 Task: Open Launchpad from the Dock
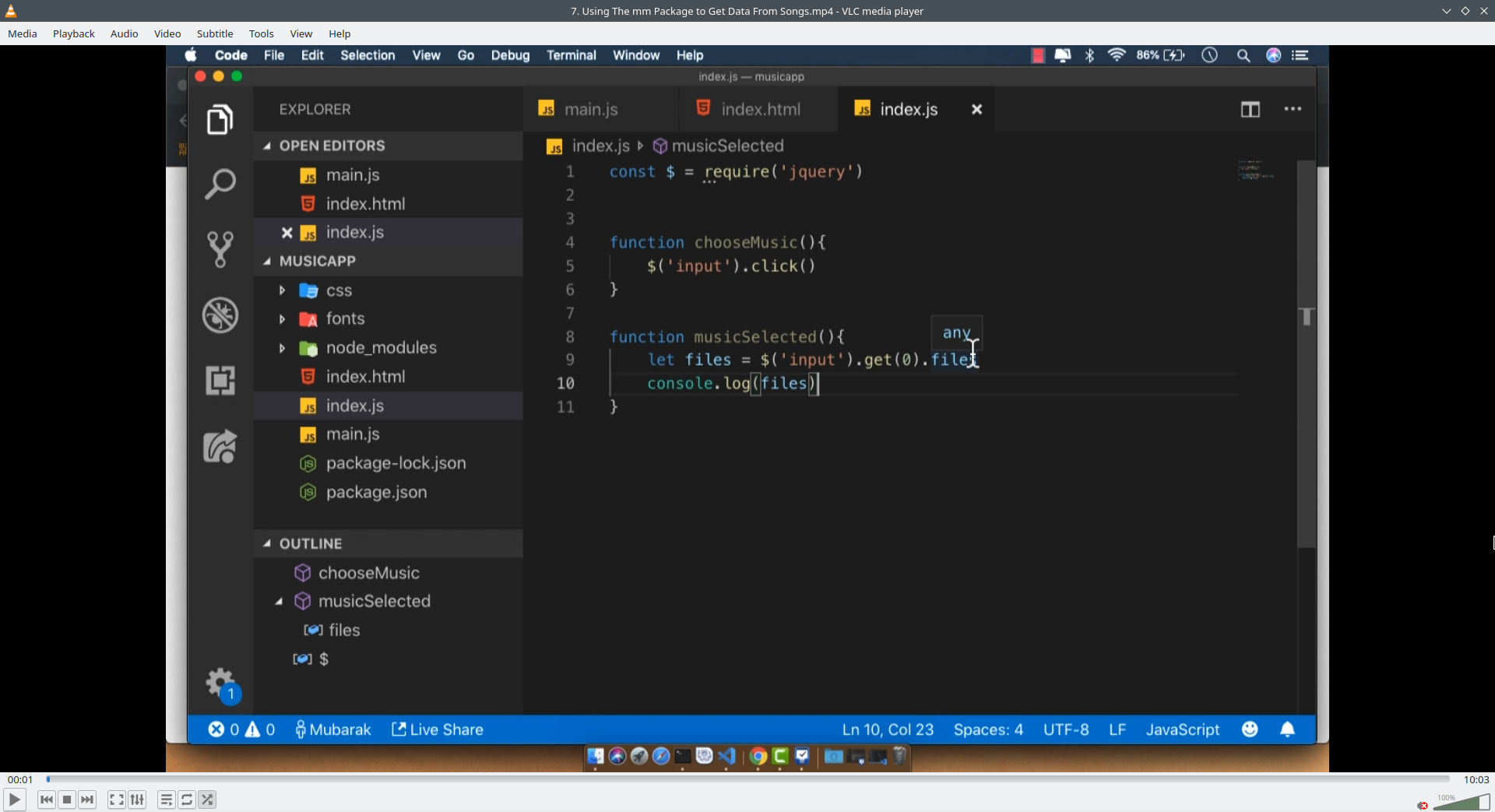pyautogui.click(x=639, y=756)
